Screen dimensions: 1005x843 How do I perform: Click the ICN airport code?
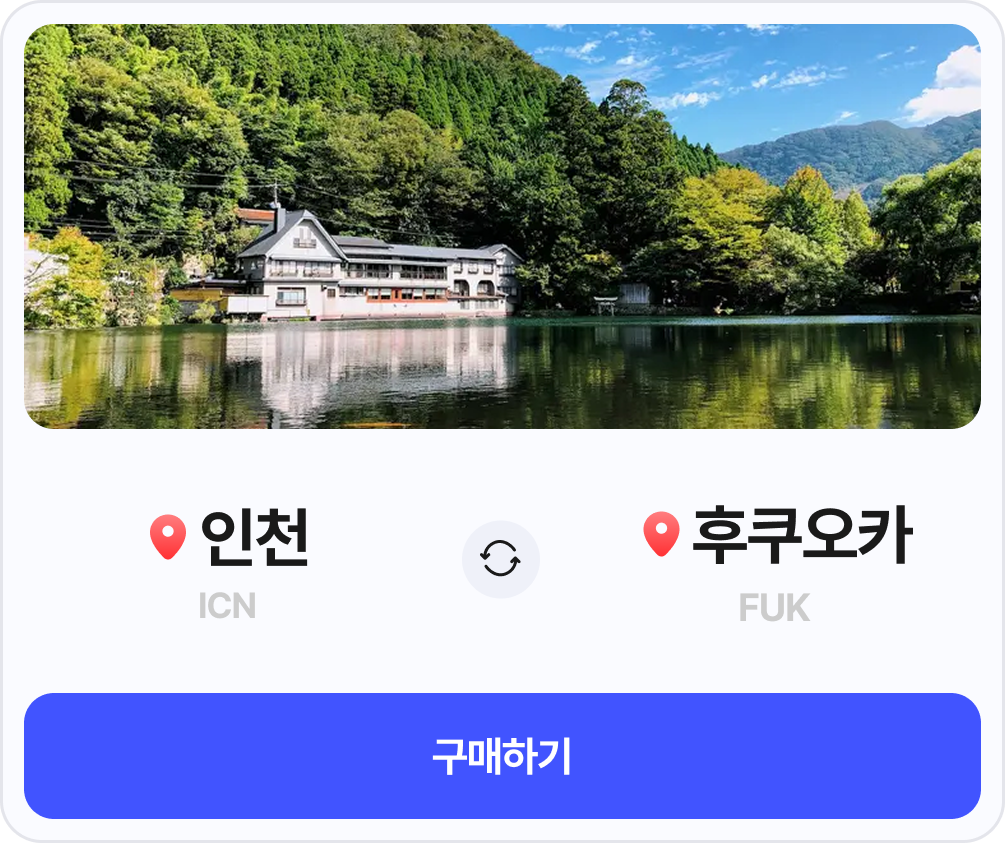[228, 606]
